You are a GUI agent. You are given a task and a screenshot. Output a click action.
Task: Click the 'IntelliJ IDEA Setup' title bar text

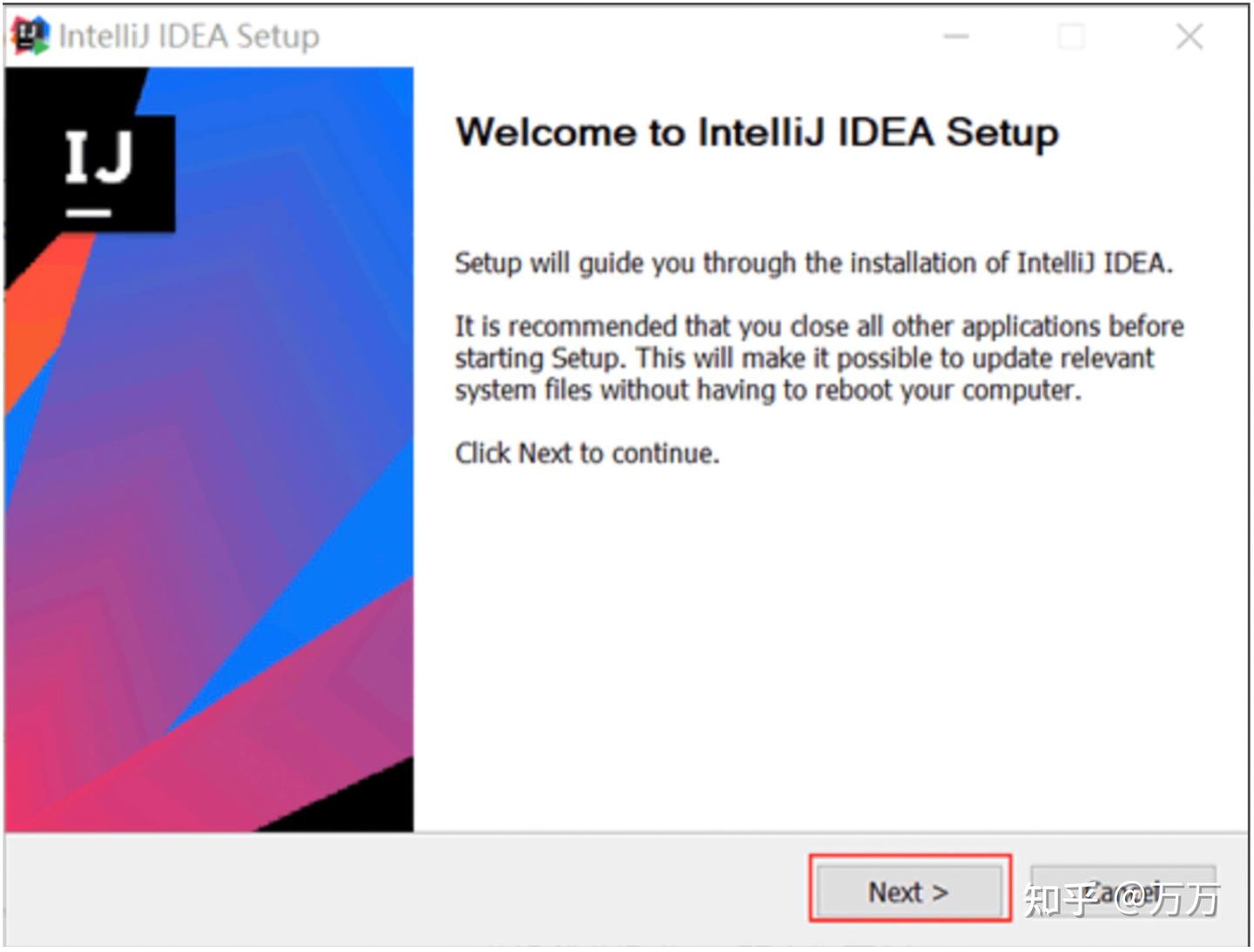189,37
